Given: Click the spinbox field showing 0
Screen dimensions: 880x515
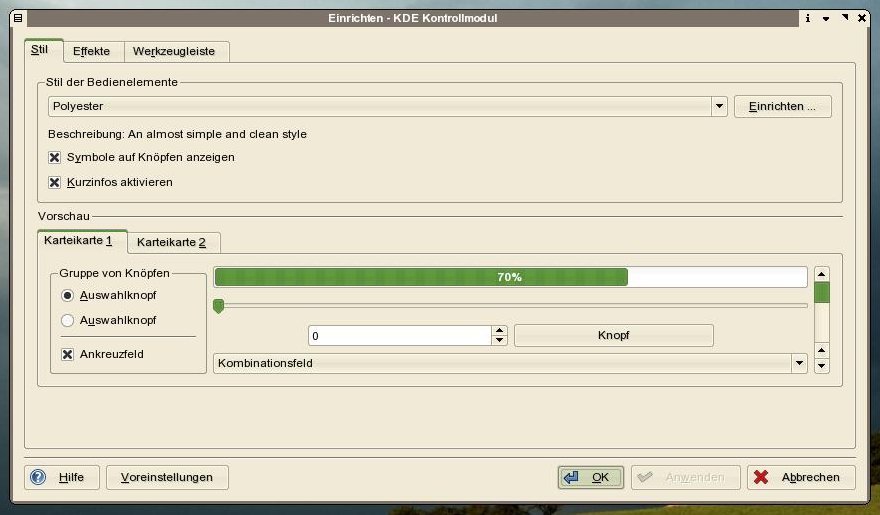Looking at the screenshot, I should 400,336.
